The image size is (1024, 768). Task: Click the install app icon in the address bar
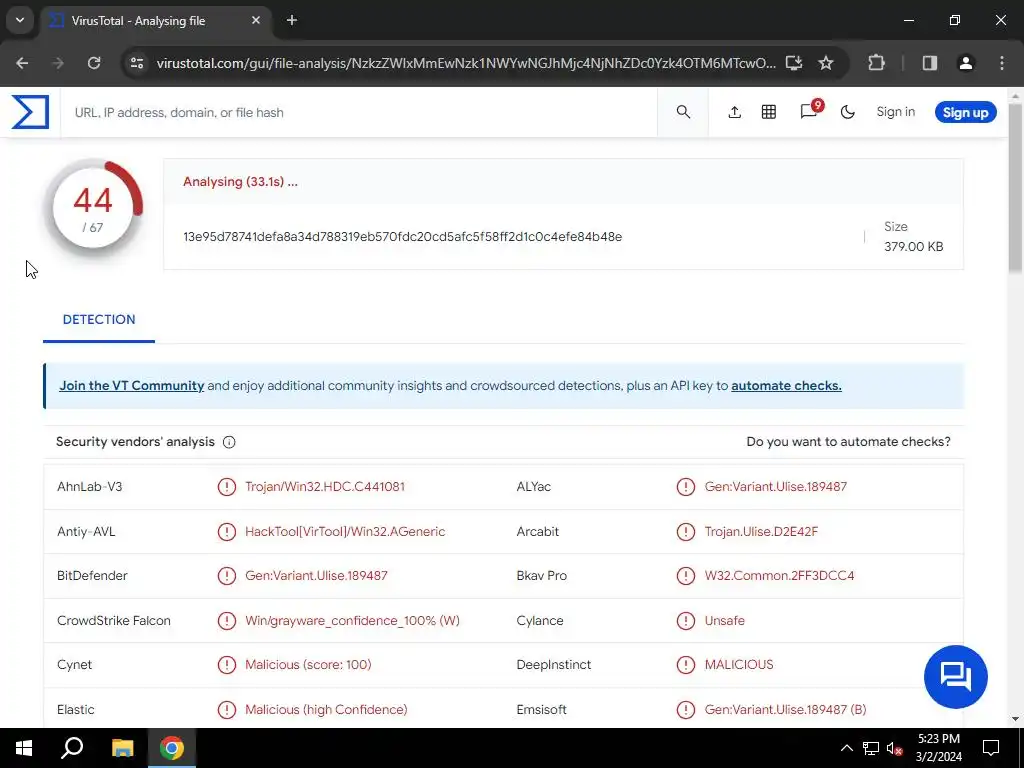click(x=793, y=63)
